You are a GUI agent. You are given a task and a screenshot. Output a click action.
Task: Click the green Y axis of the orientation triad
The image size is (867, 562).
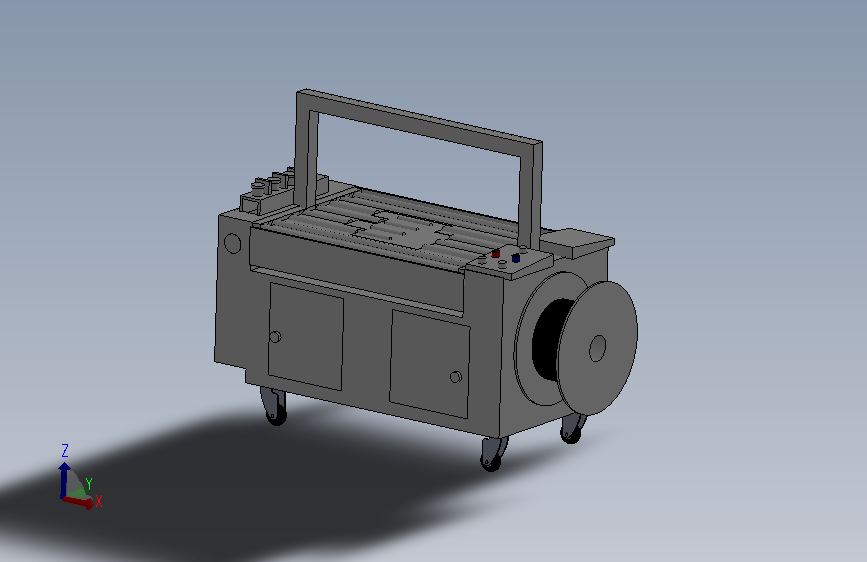(80, 491)
